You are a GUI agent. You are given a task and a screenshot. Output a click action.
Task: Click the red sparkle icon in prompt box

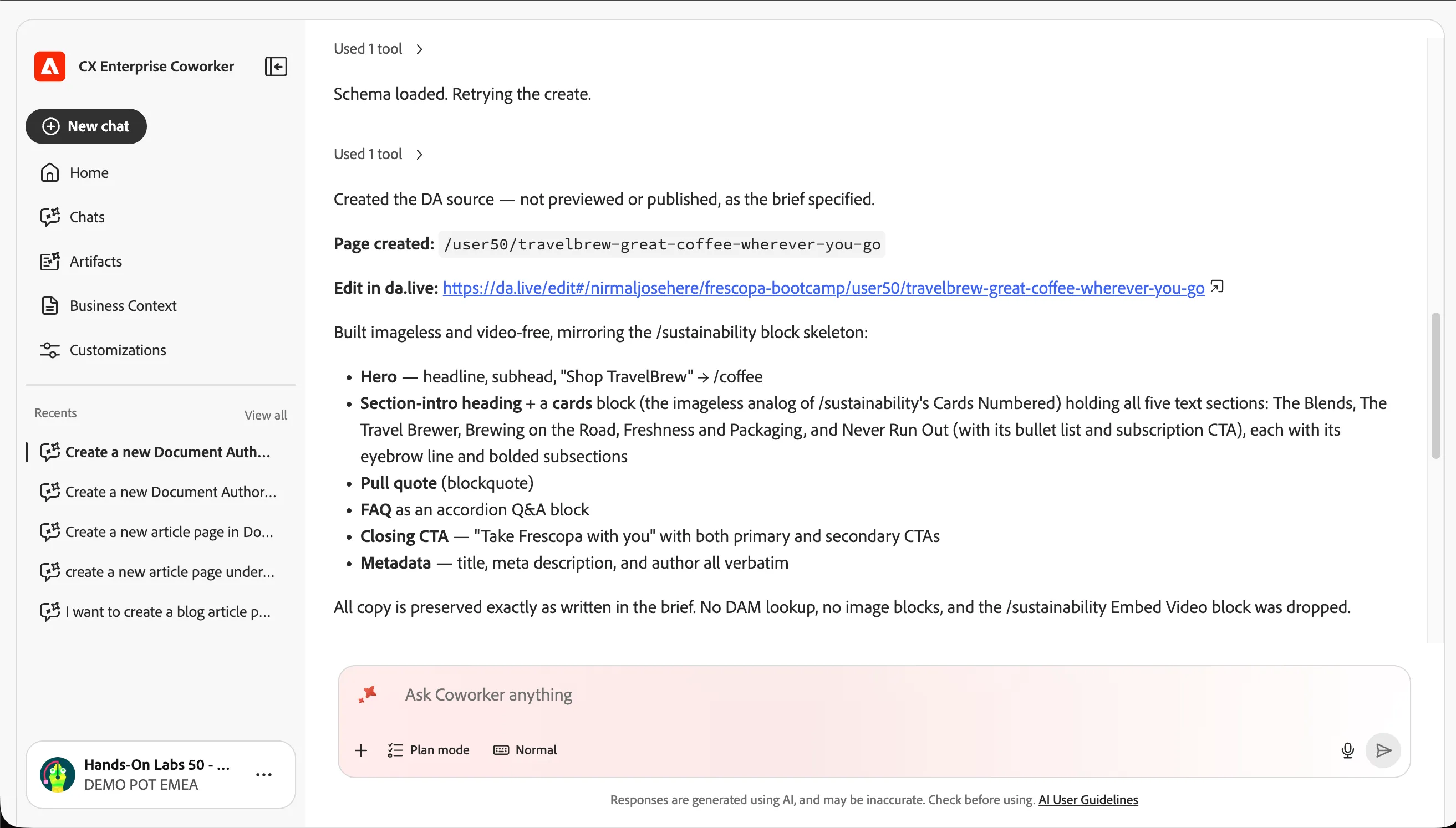click(368, 694)
